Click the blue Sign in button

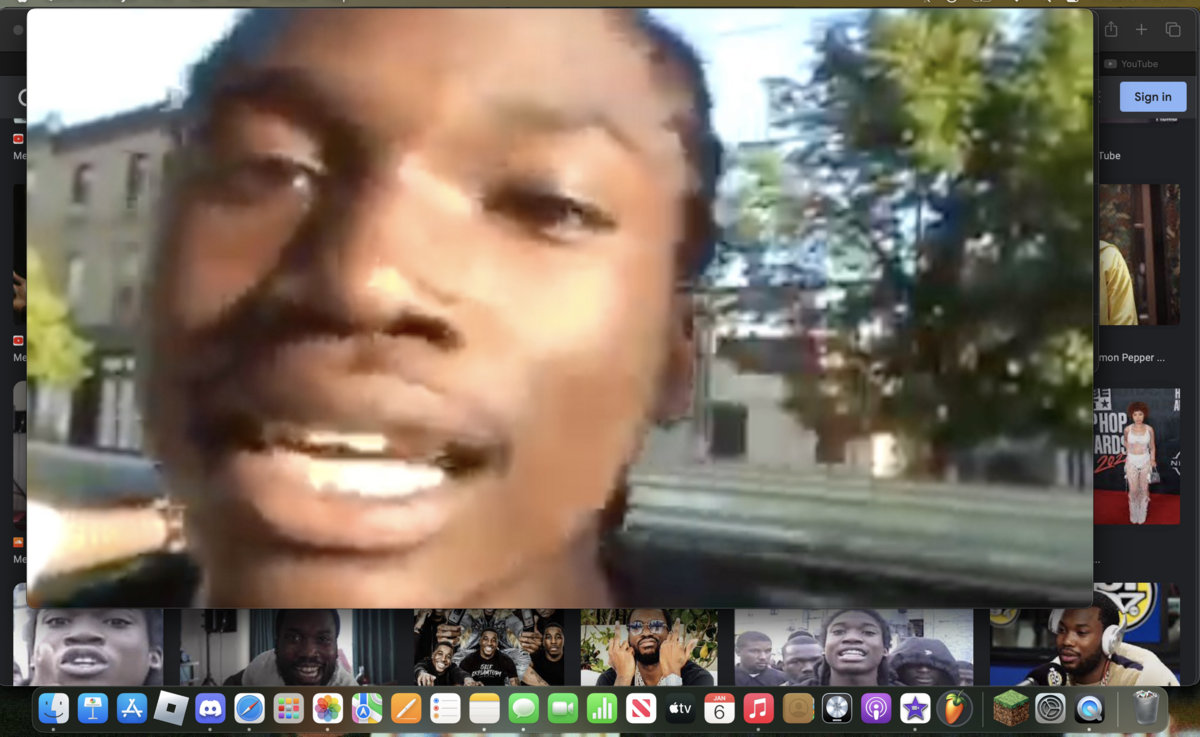point(1152,97)
